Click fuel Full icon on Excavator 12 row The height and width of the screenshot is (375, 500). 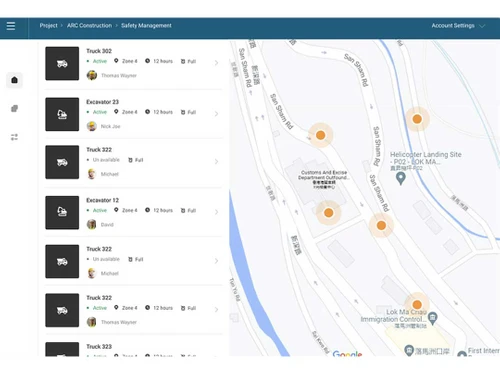[x=183, y=210]
